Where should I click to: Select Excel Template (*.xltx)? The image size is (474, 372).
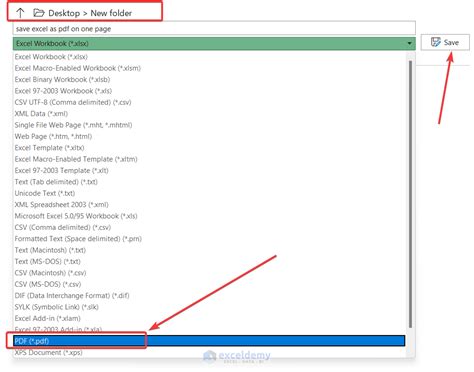(49, 147)
